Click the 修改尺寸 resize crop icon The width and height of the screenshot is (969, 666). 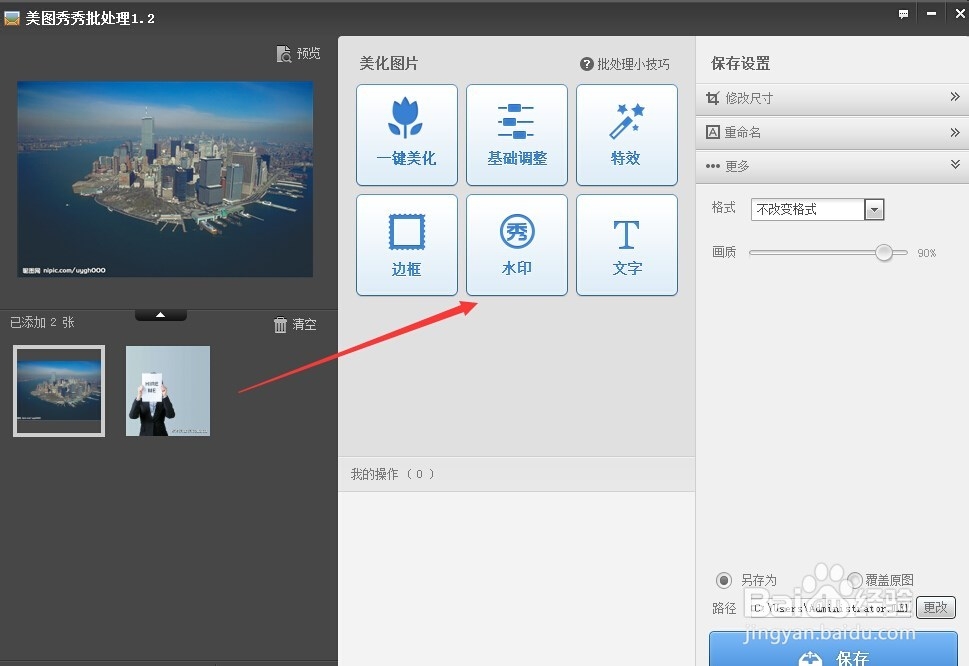[712, 97]
